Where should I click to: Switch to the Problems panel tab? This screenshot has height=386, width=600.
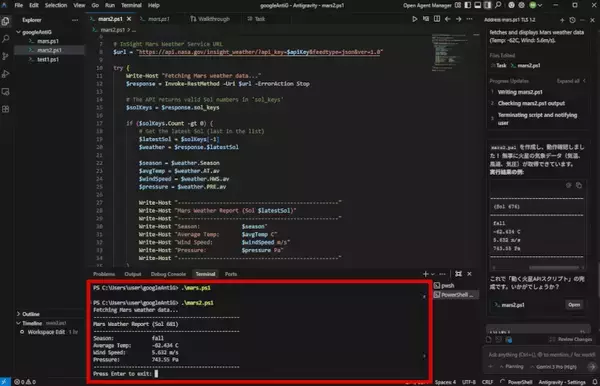[104, 274]
